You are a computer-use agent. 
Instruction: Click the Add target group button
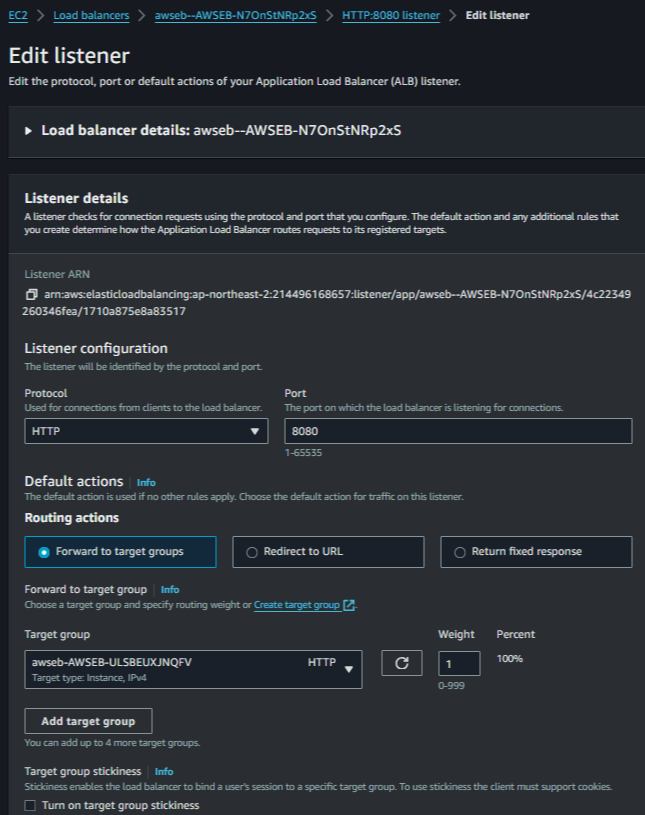point(88,721)
